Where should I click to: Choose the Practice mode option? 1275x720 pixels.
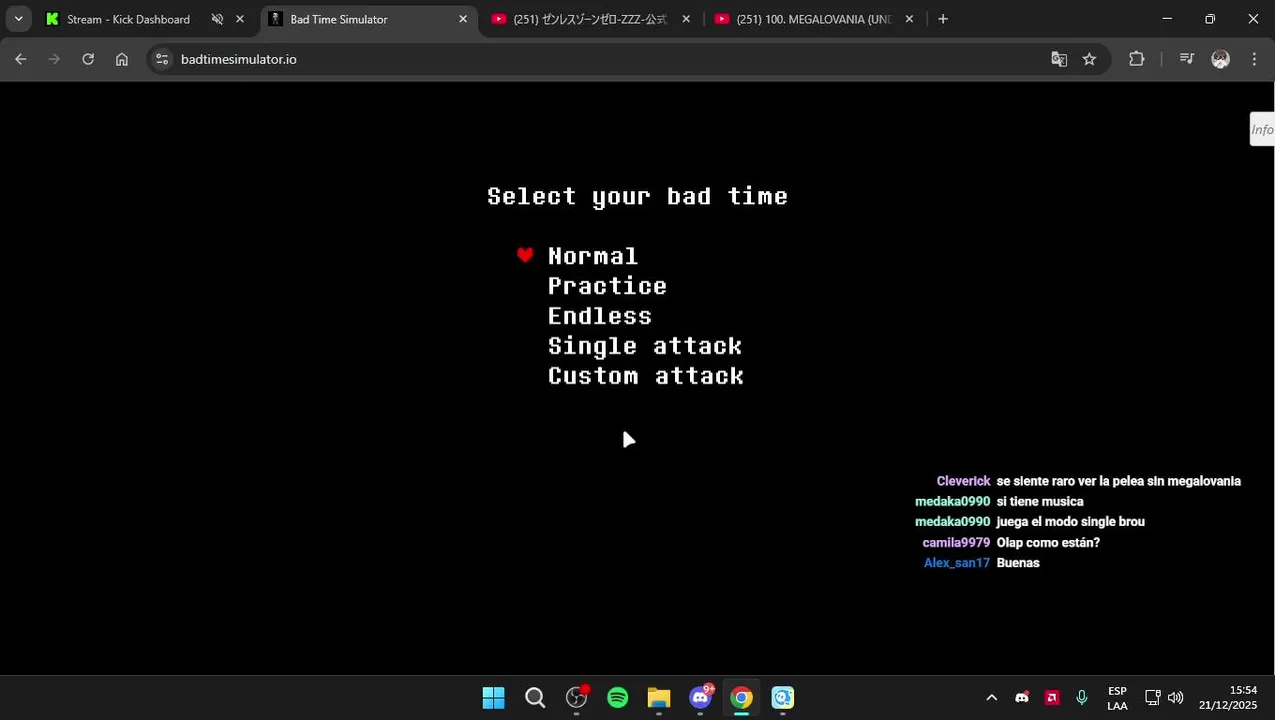pos(607,286)
